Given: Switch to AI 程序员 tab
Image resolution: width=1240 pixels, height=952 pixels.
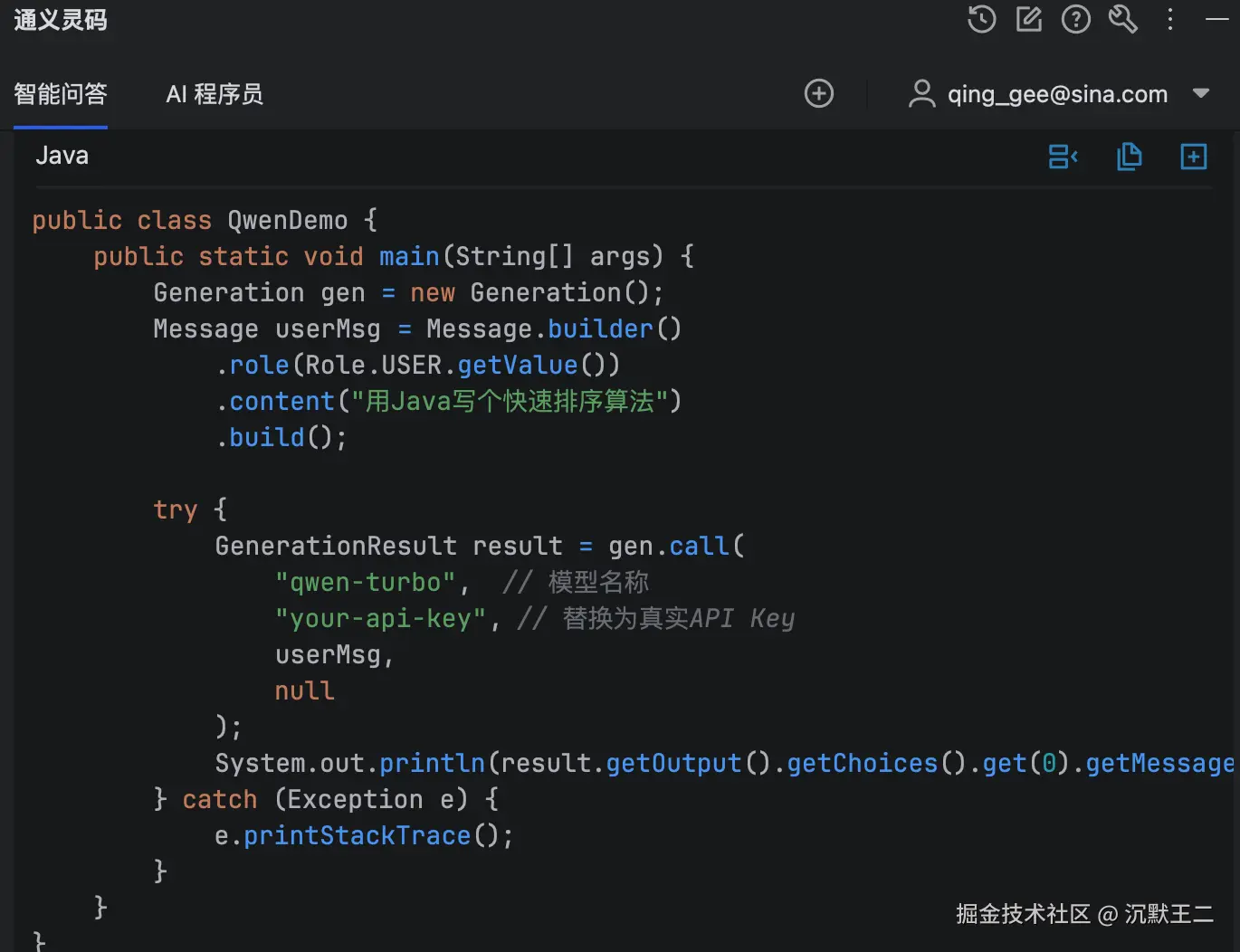Looking at the screenshot, I should [x=215, y=94].
